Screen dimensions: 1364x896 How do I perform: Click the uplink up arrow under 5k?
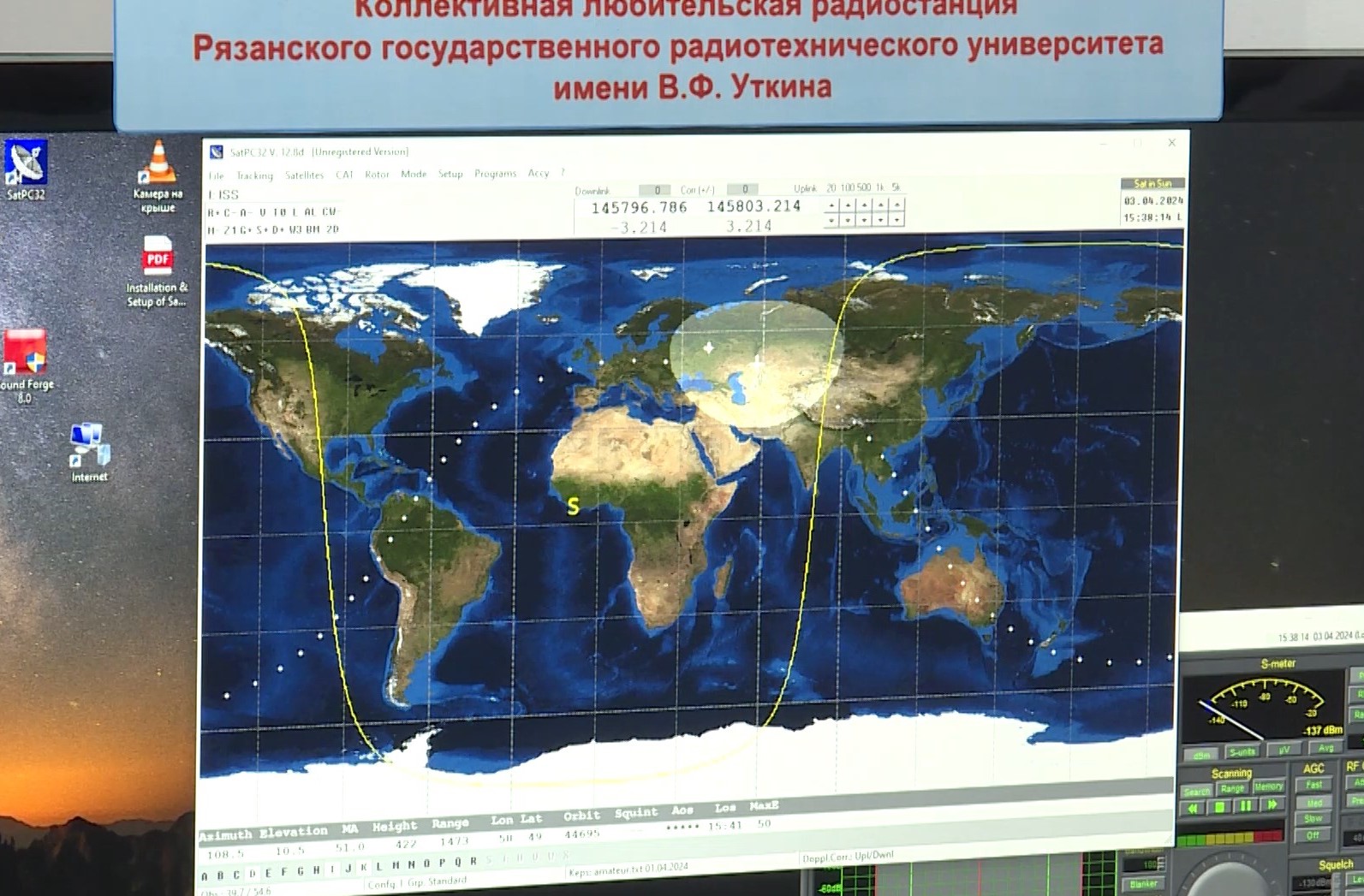896,205
